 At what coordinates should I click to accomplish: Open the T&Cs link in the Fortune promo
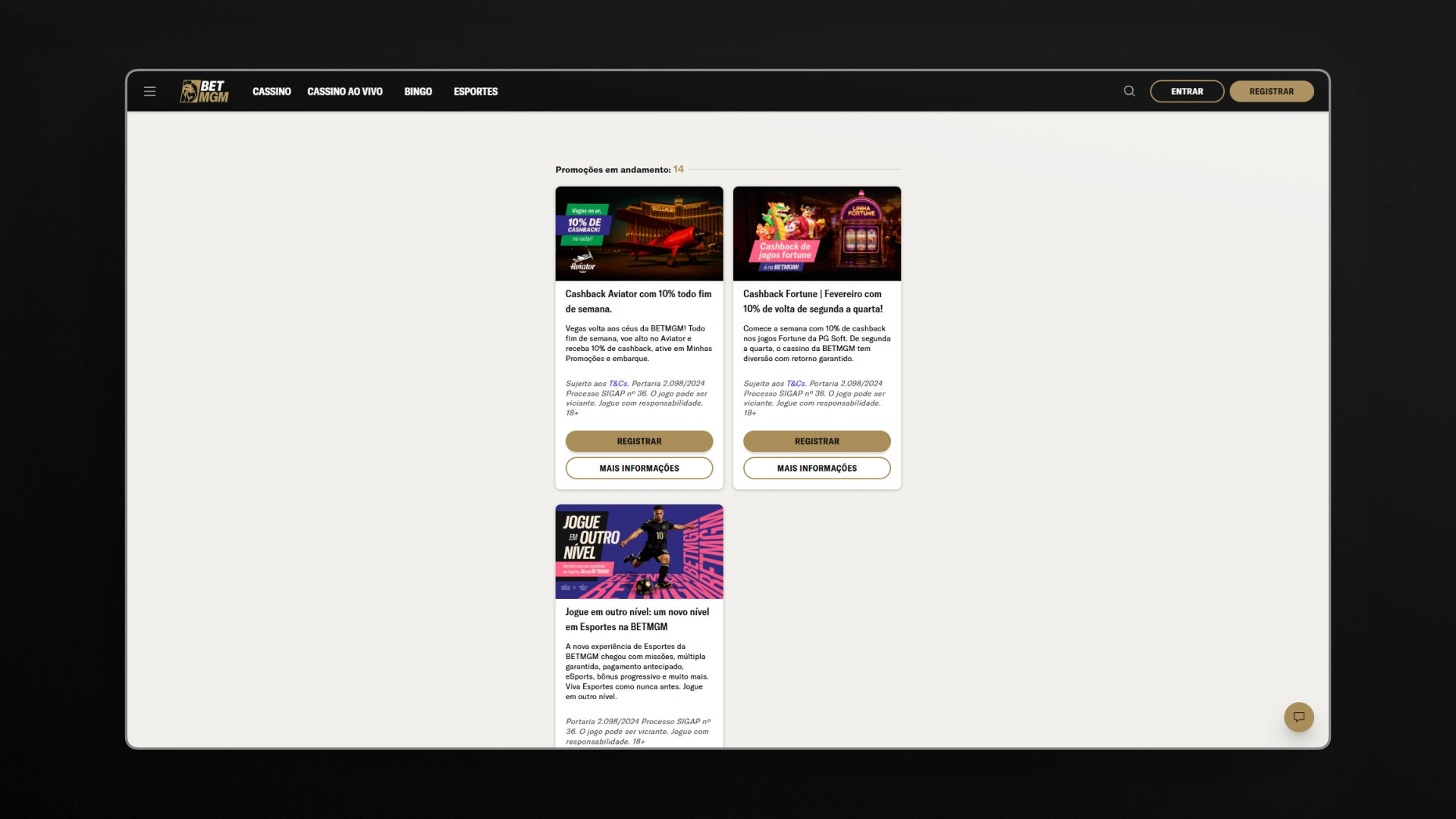click(x=795, y=384)
